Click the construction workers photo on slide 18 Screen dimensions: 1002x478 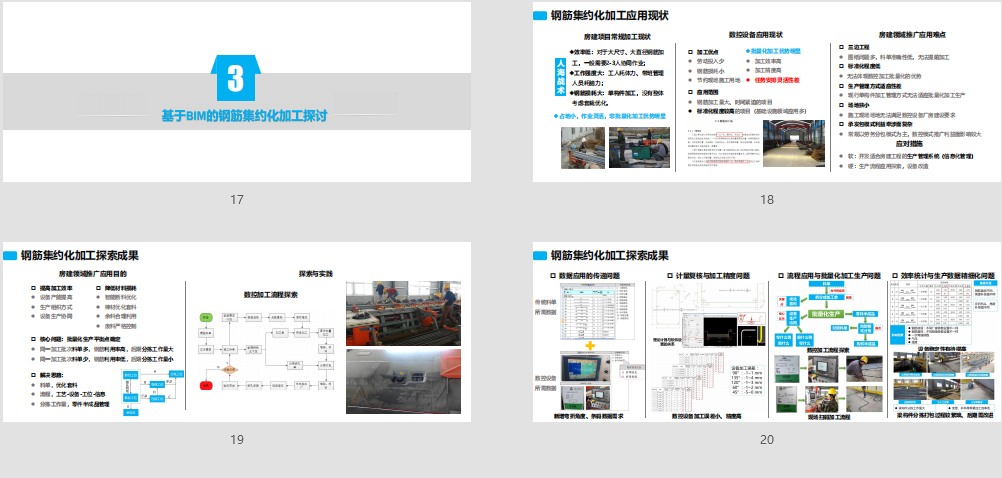[583, 147]
